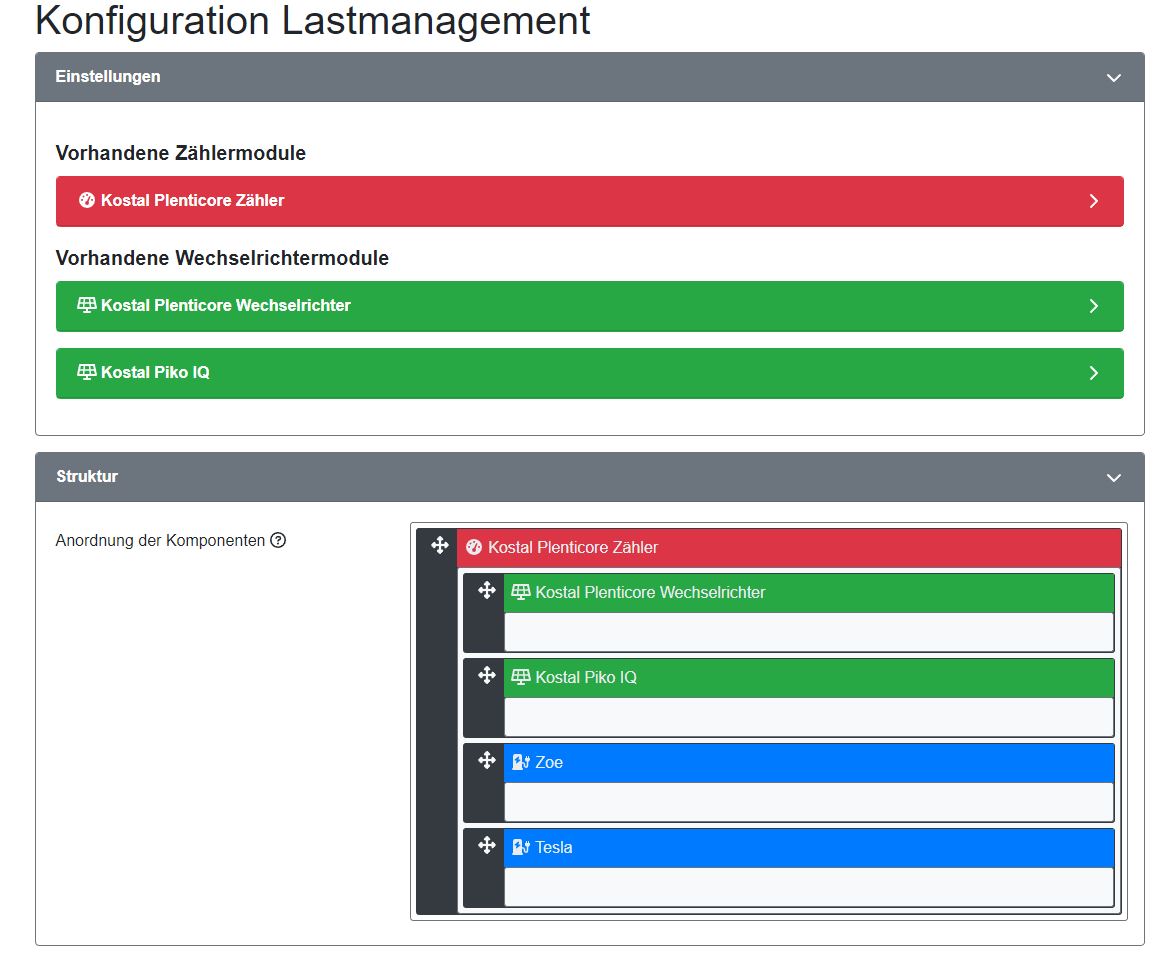This screenshot has height=965, width=1174.
Task: Click Vorhandene Wechselrichtermodule heading
Action: point(222,258)
